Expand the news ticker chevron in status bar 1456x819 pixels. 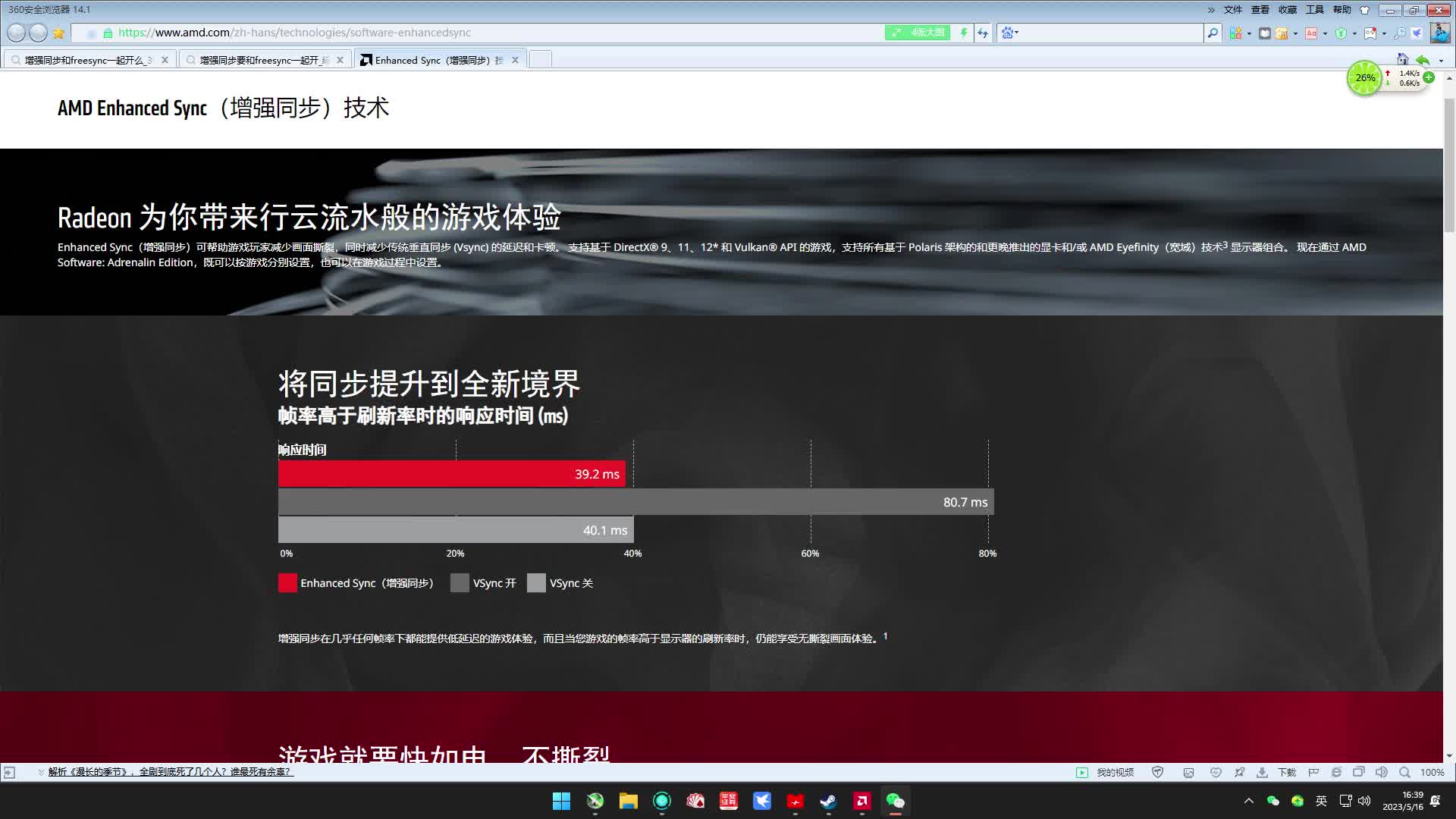click(x=41, y=772)
